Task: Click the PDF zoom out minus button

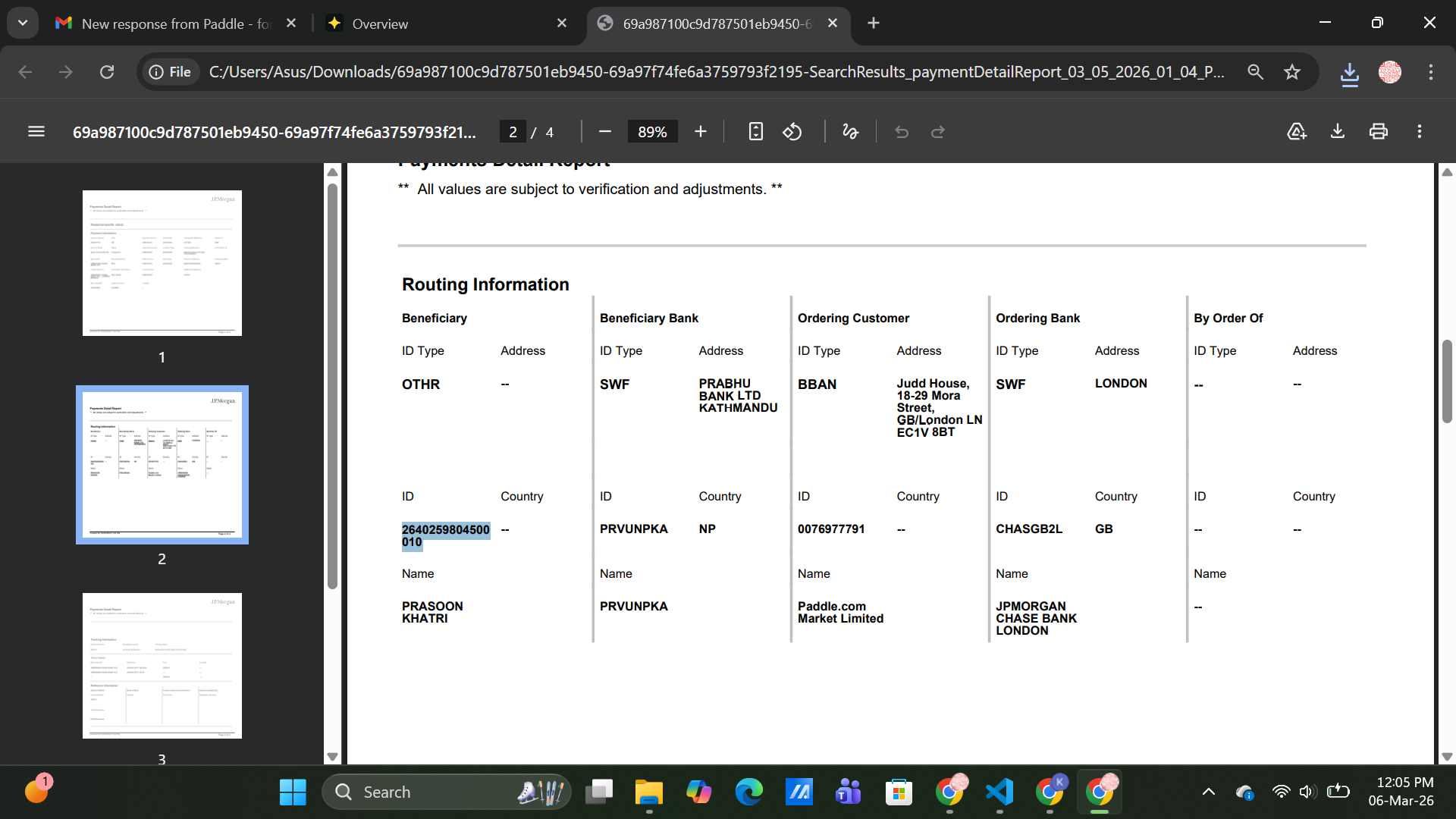Action: point(604,132)
